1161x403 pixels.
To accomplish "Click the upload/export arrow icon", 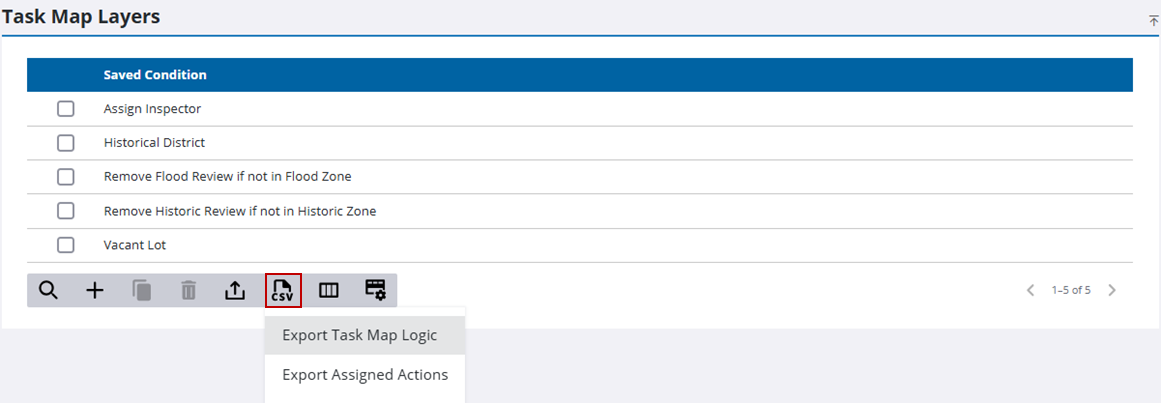I will (234, 290).
